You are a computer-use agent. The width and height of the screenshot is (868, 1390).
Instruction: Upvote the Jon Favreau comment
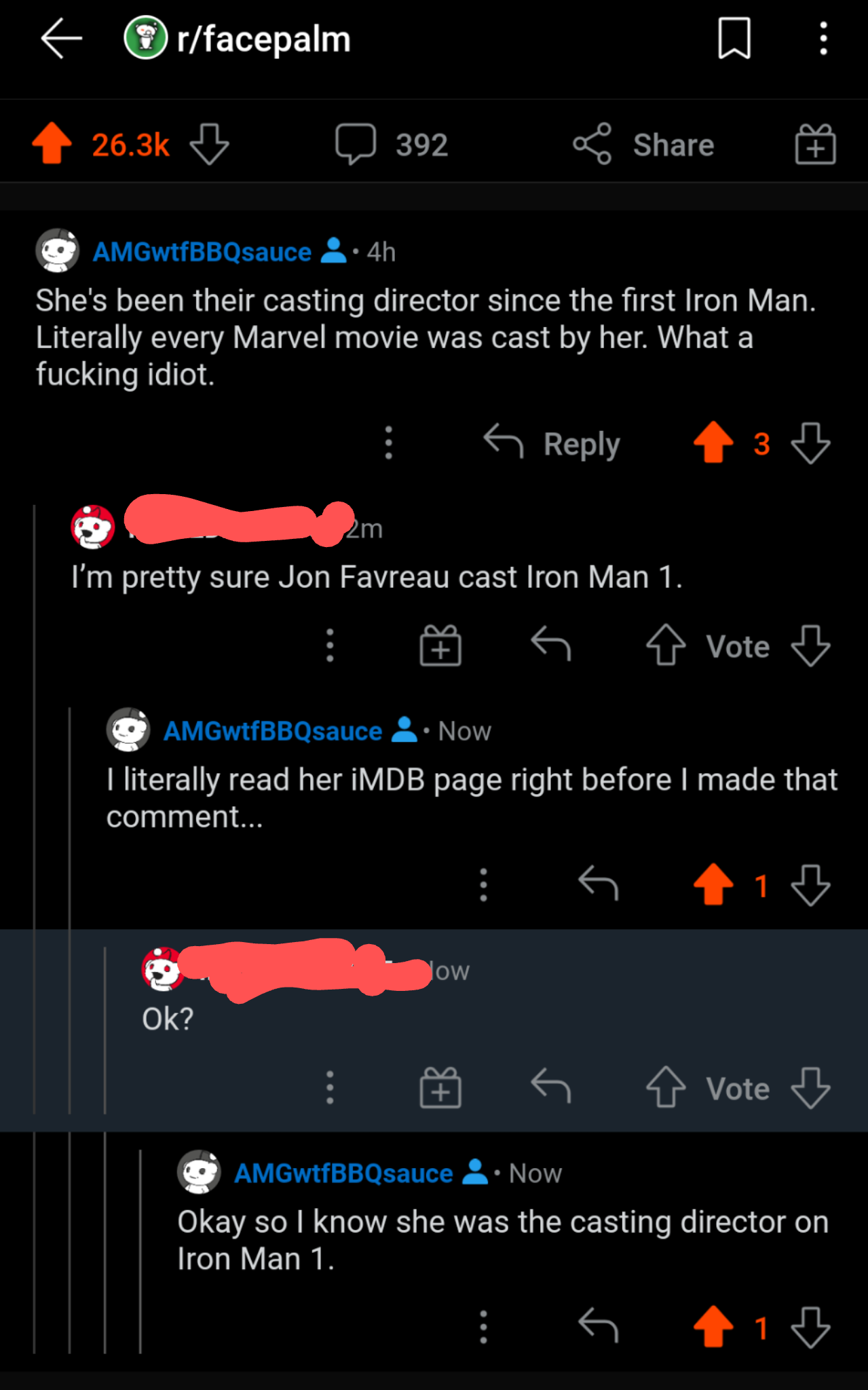pos(666,645)
